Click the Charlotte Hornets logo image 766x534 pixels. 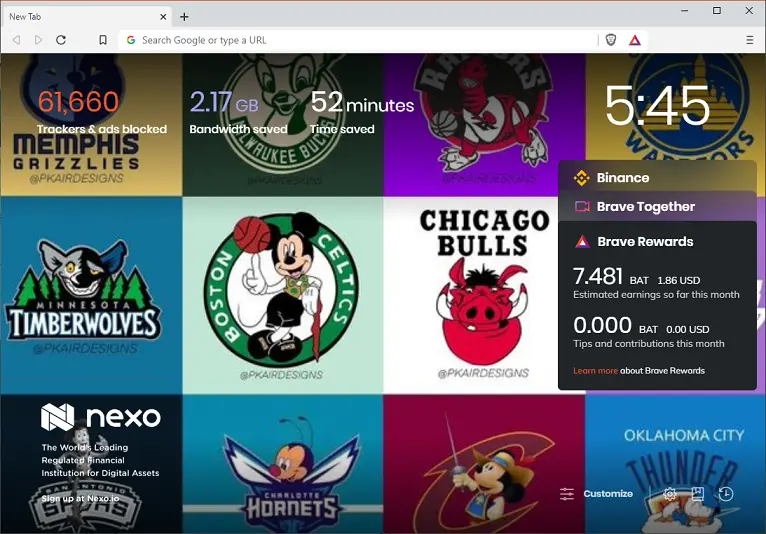tap(292, 476)
